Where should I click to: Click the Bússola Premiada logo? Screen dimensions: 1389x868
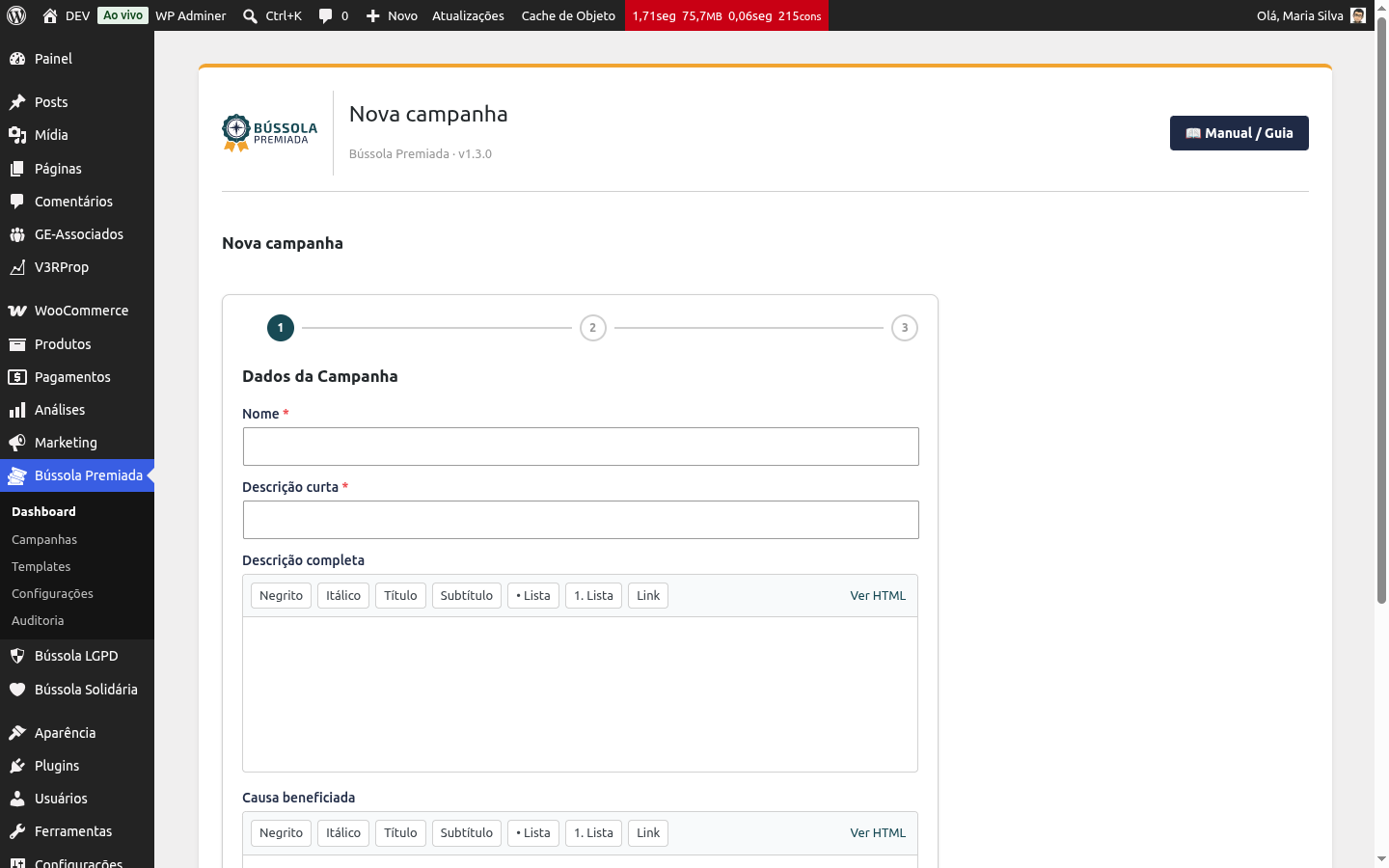coord(270,133)
